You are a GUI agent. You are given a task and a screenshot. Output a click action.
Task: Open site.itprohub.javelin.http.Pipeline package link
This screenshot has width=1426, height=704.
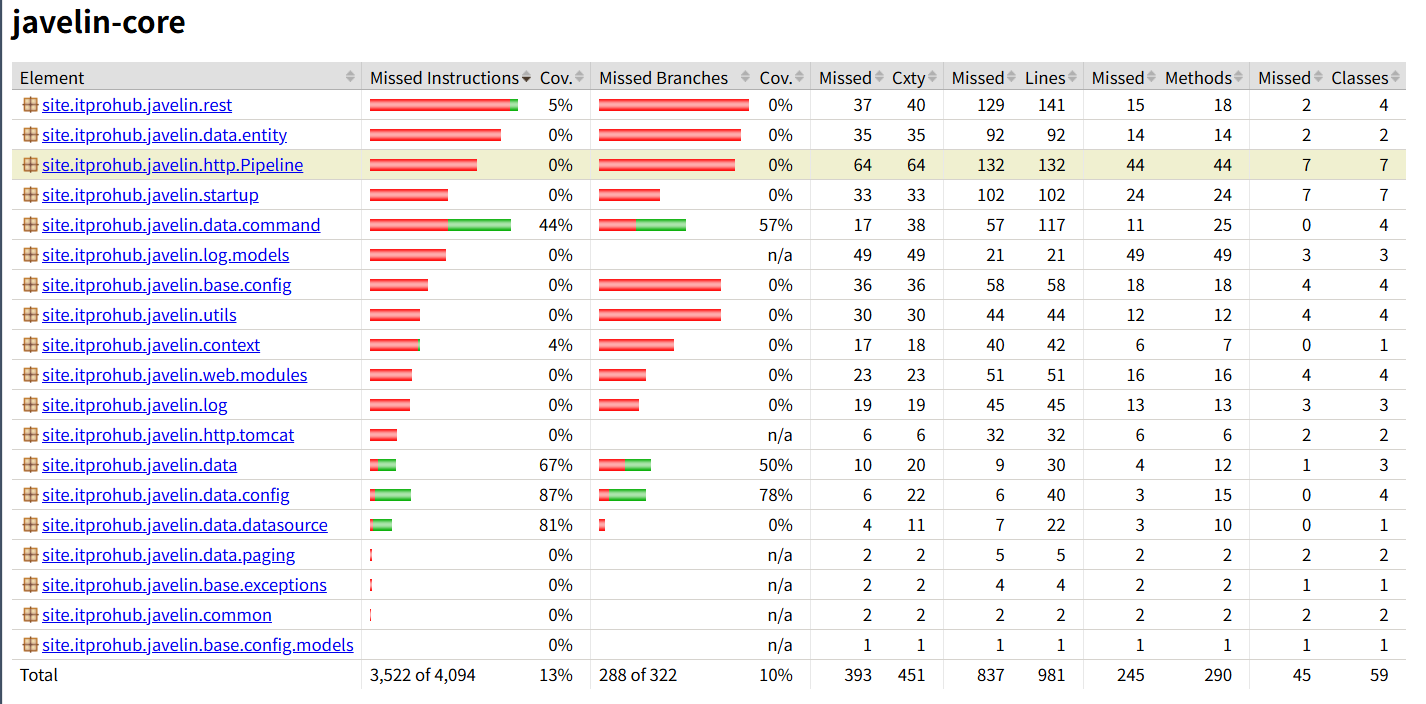coord(172,165)
